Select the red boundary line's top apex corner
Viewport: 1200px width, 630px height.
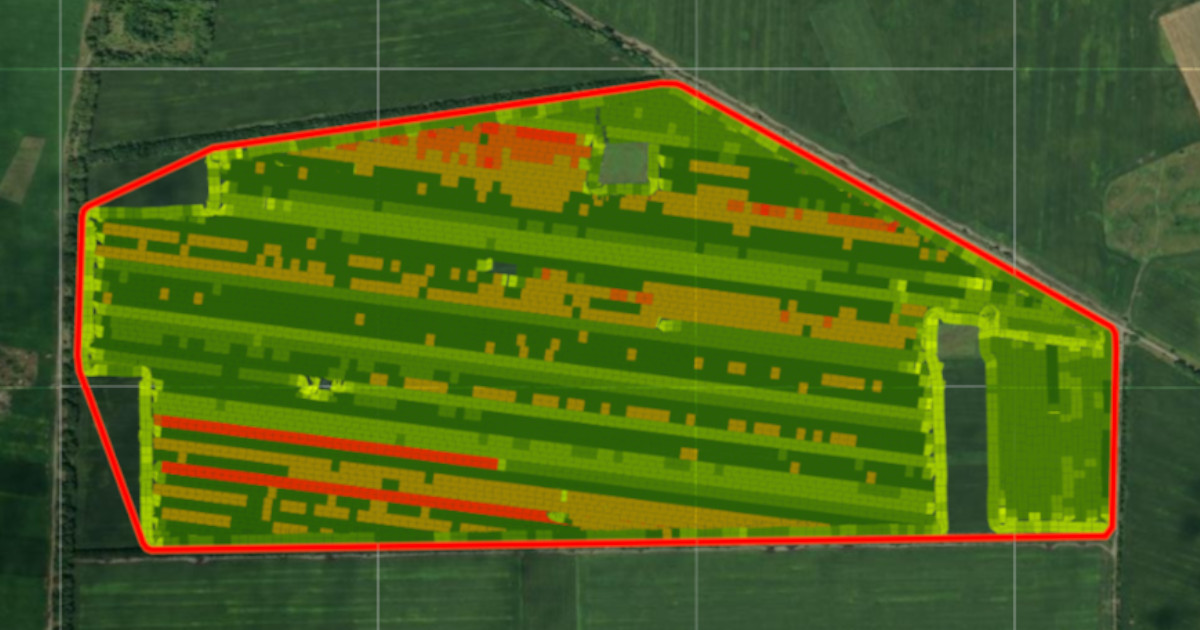pyautogui.click(x=673, y=84)
